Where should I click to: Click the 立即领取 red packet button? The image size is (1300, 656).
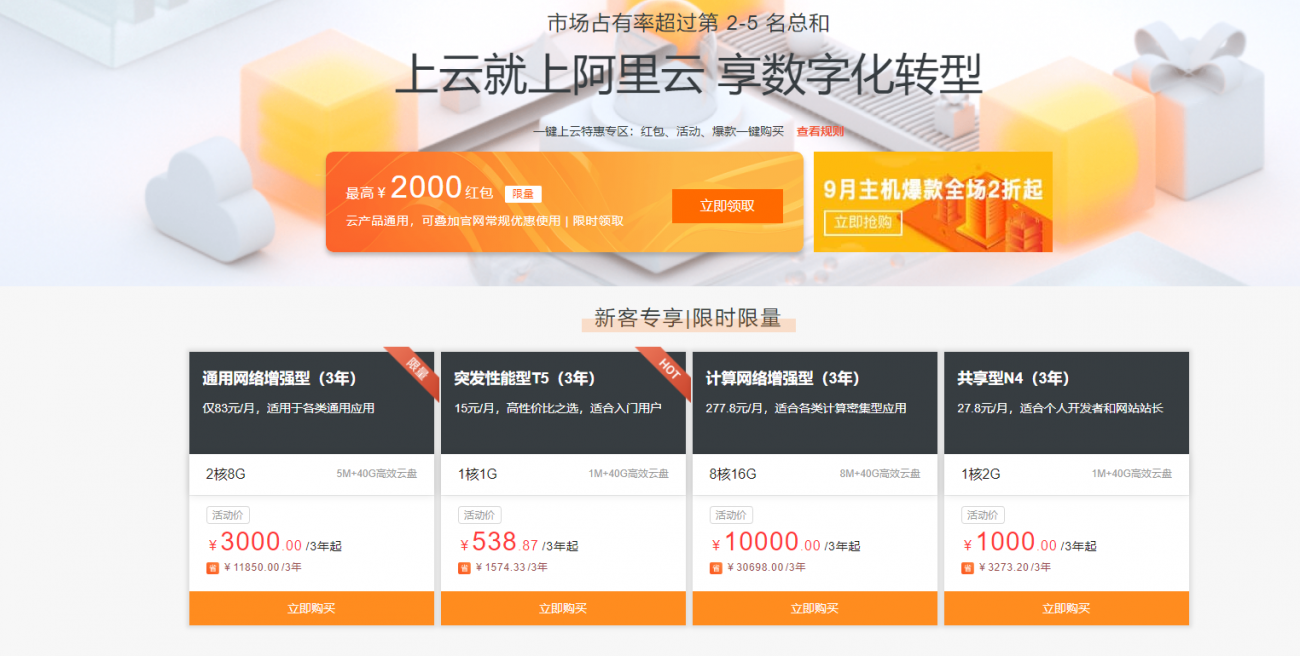[x=727, y=206]
